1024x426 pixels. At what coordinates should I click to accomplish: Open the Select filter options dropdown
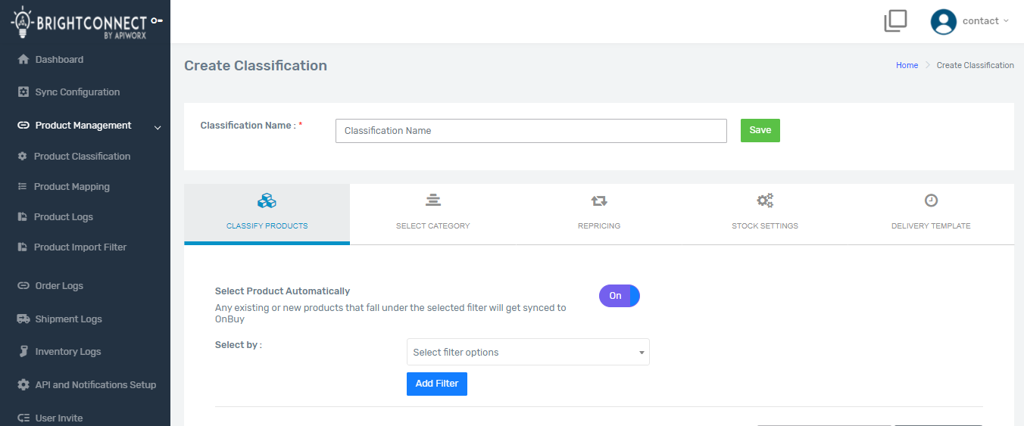(528, 352)
